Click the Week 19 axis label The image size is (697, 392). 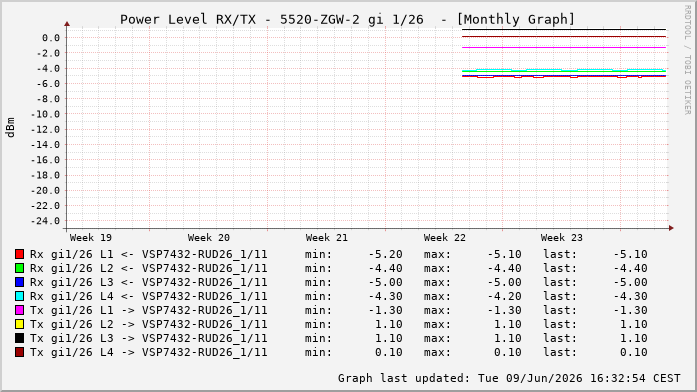91,238
